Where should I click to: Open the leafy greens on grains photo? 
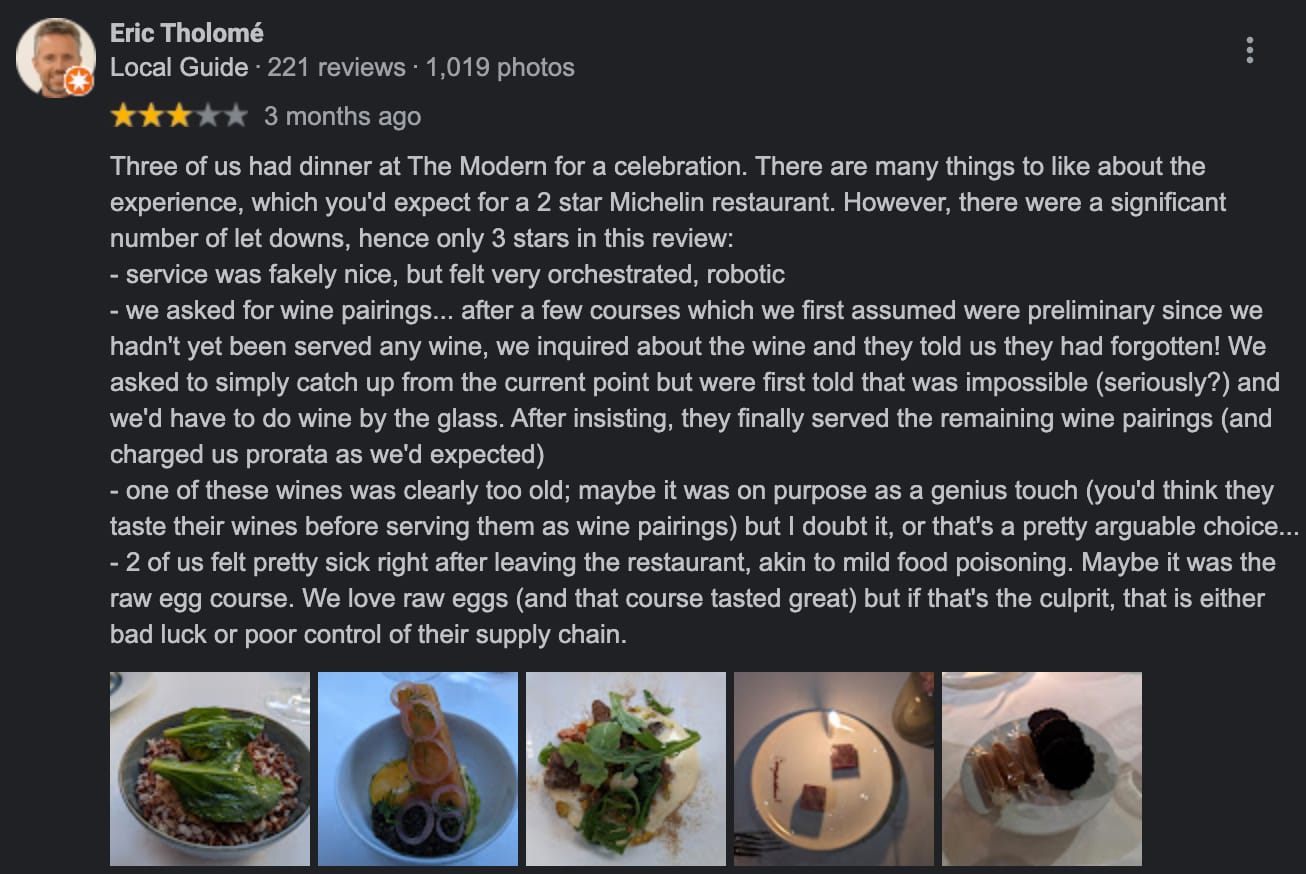[x=210, y=768]
